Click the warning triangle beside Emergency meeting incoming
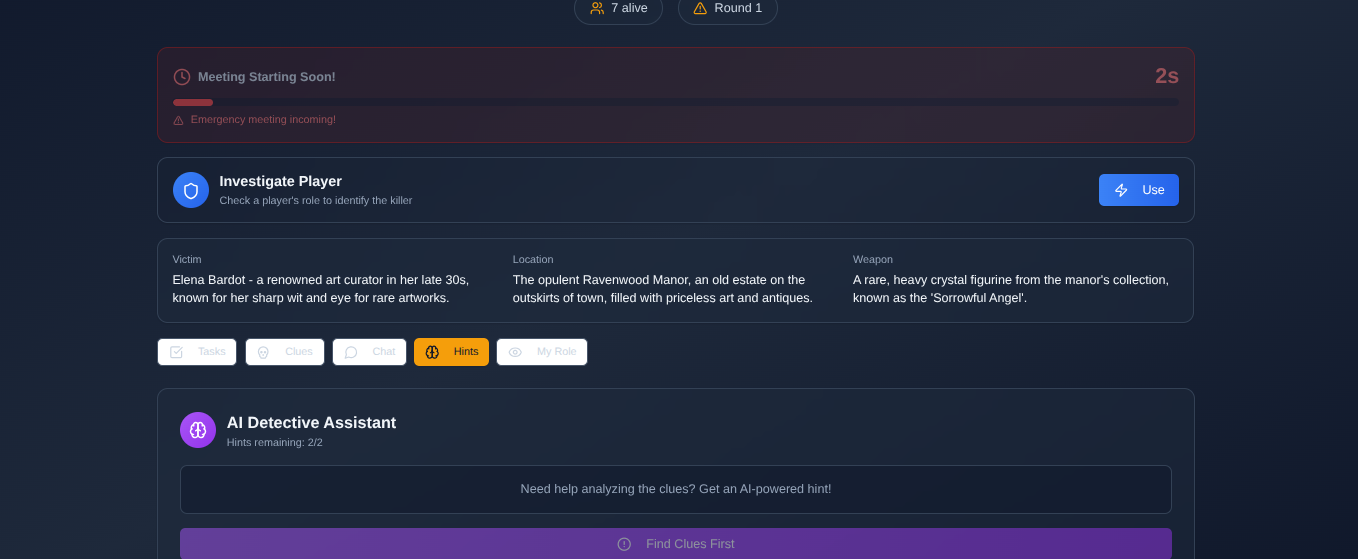 178,120
